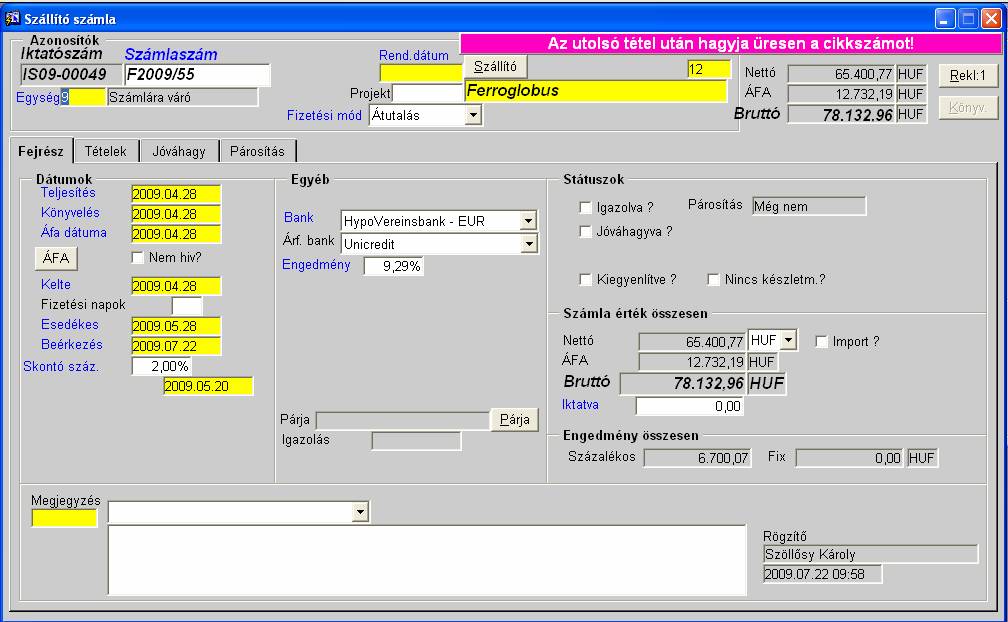Click the 'Rekl:1' button
Viewport: 1008px width, 622px height.
968,76
